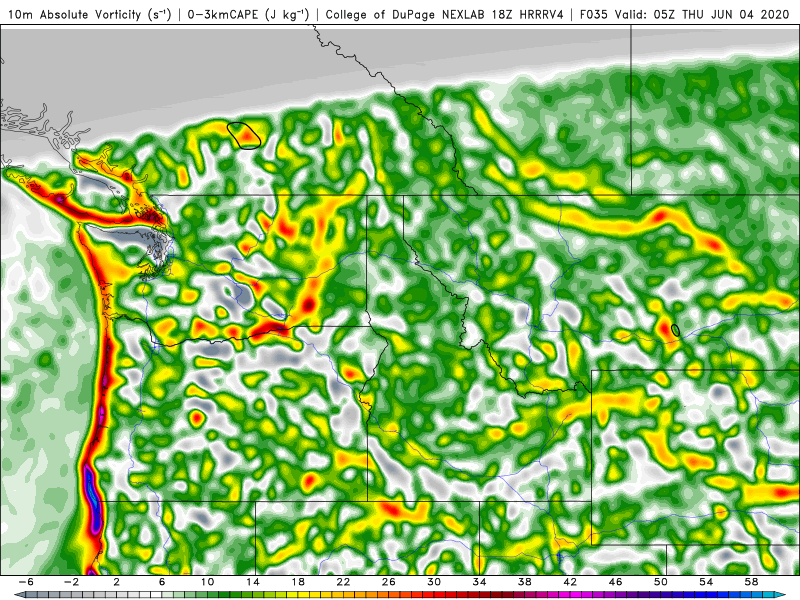
Task: Click the "2" colorbar label
Action: [x=117, y=582]
